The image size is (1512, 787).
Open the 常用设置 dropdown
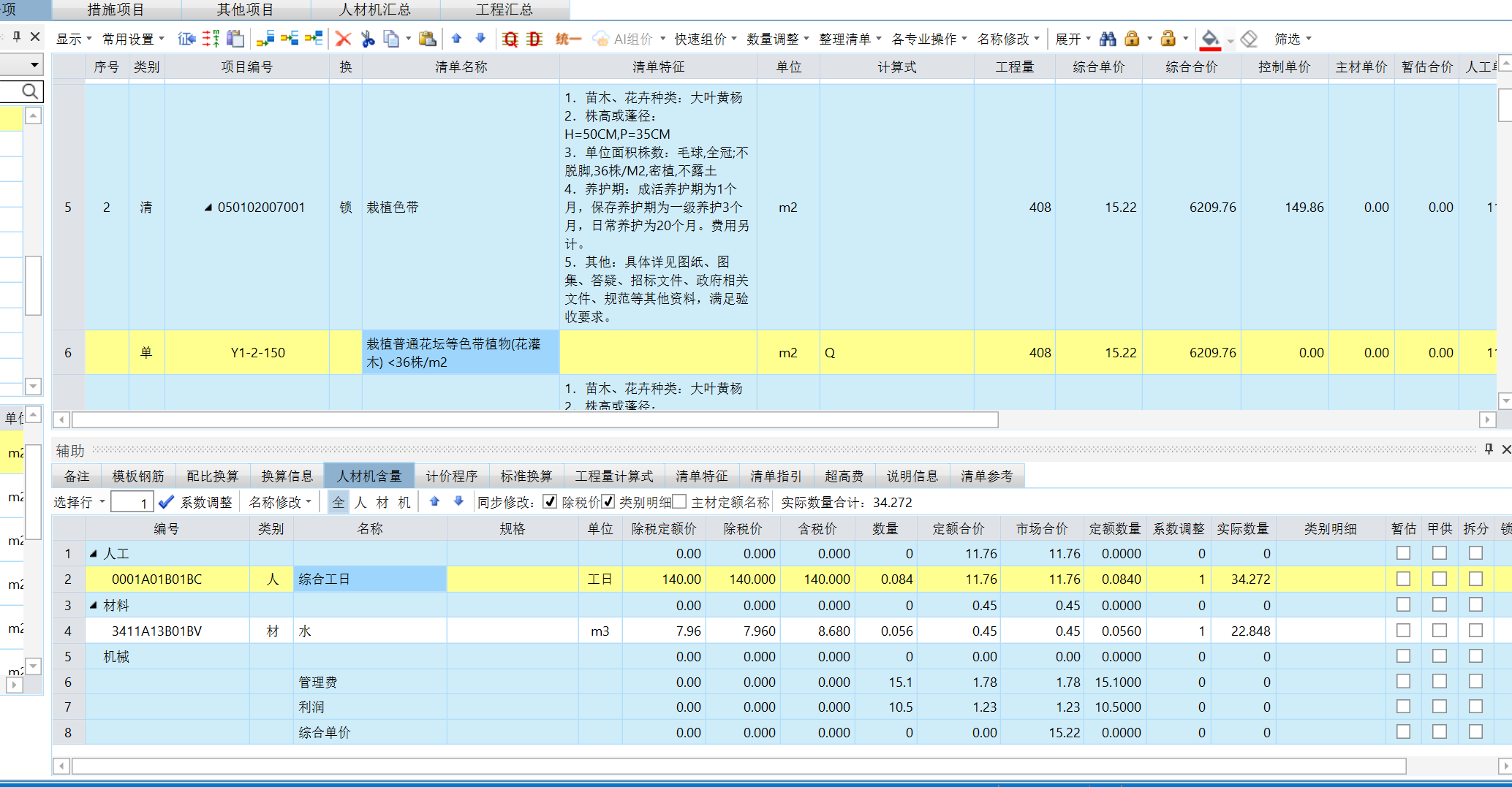133,39
